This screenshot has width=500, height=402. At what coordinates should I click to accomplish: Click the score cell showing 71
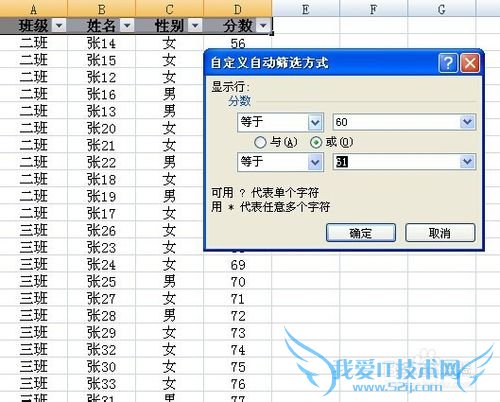(238, 299)
